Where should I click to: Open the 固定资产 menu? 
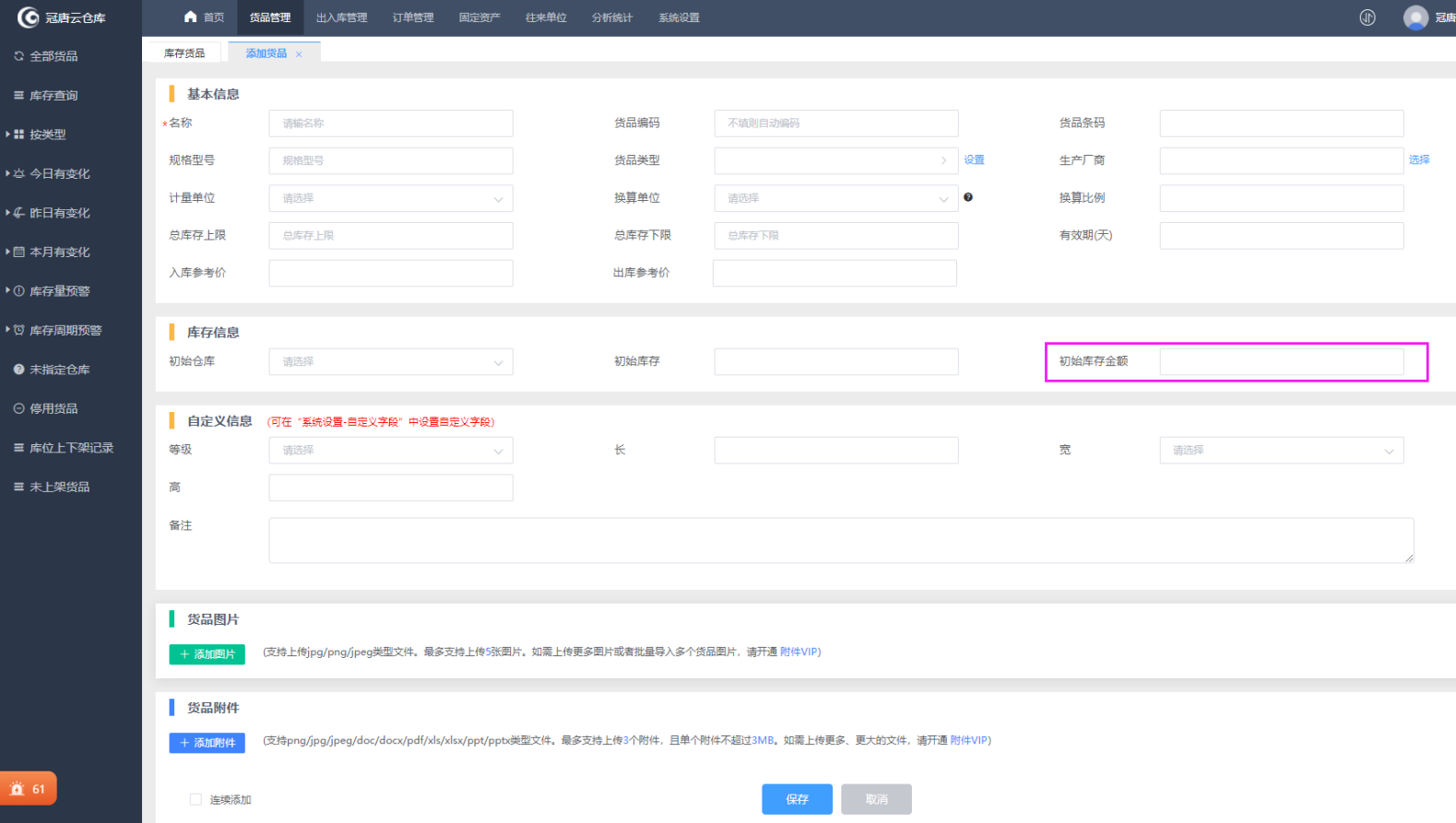coord(479,18)
